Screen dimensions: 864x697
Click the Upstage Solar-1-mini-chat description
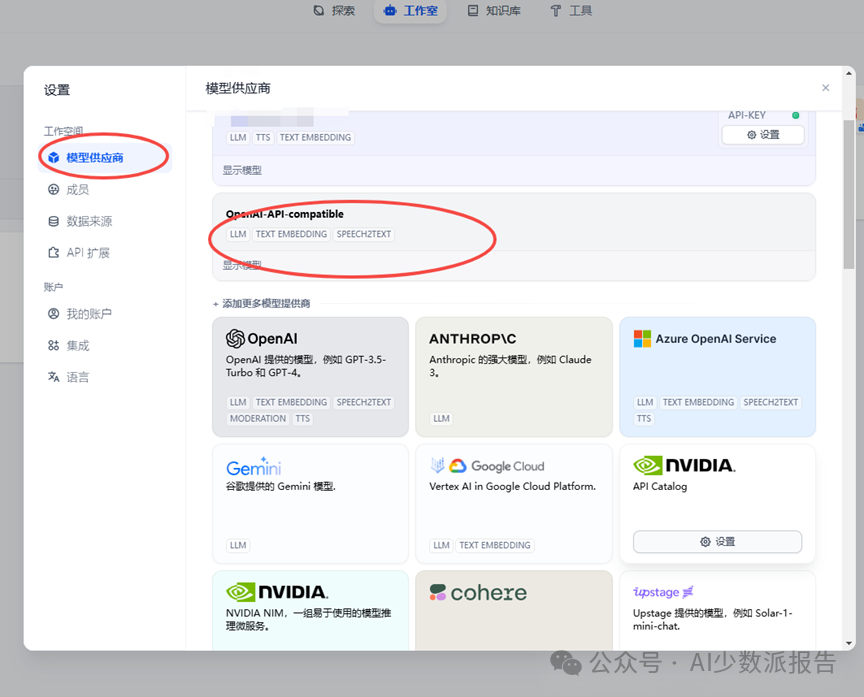point(712,619)
